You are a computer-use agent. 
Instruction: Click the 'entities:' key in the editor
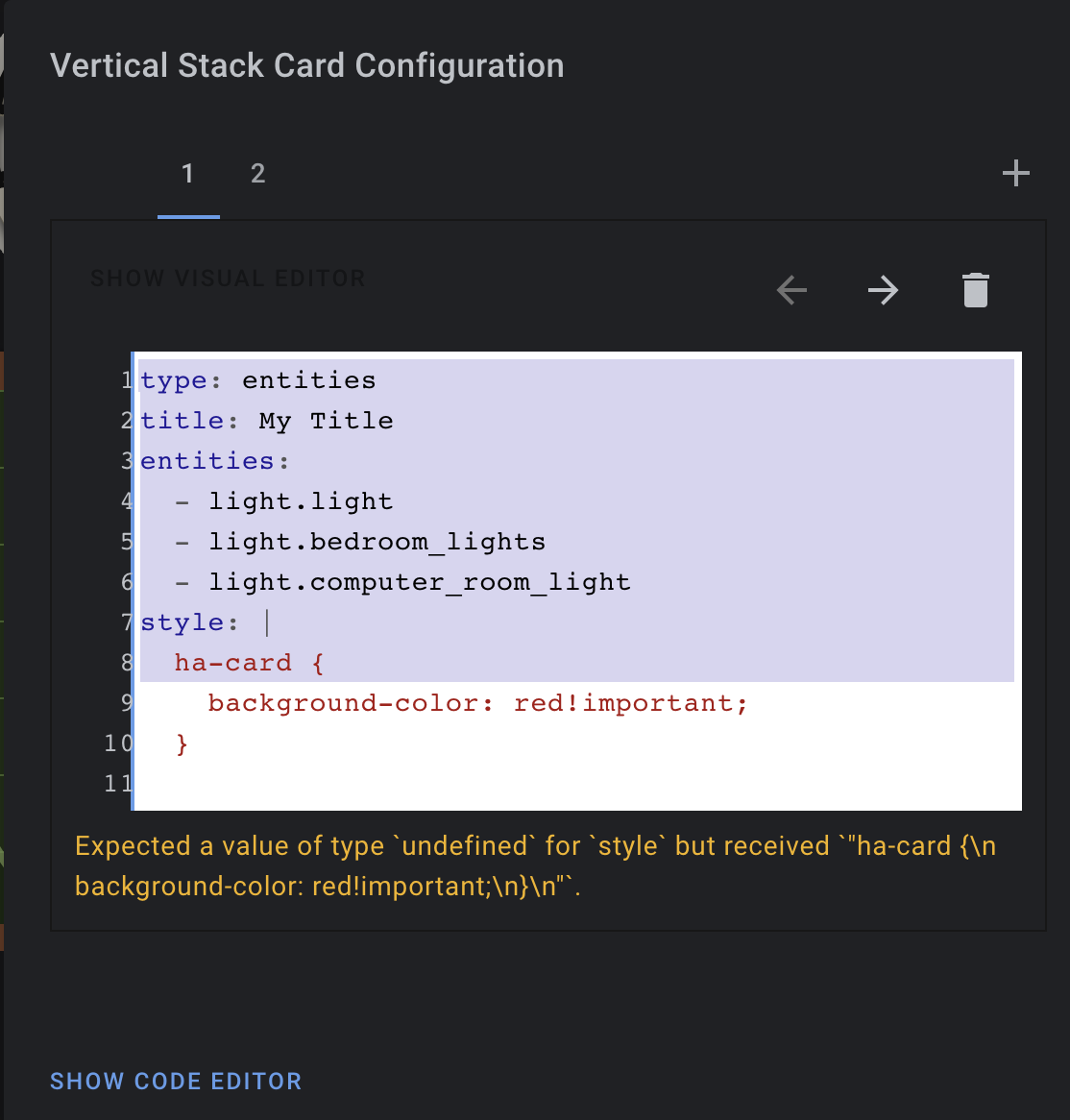pyautogui.click(x=211, y=461)
